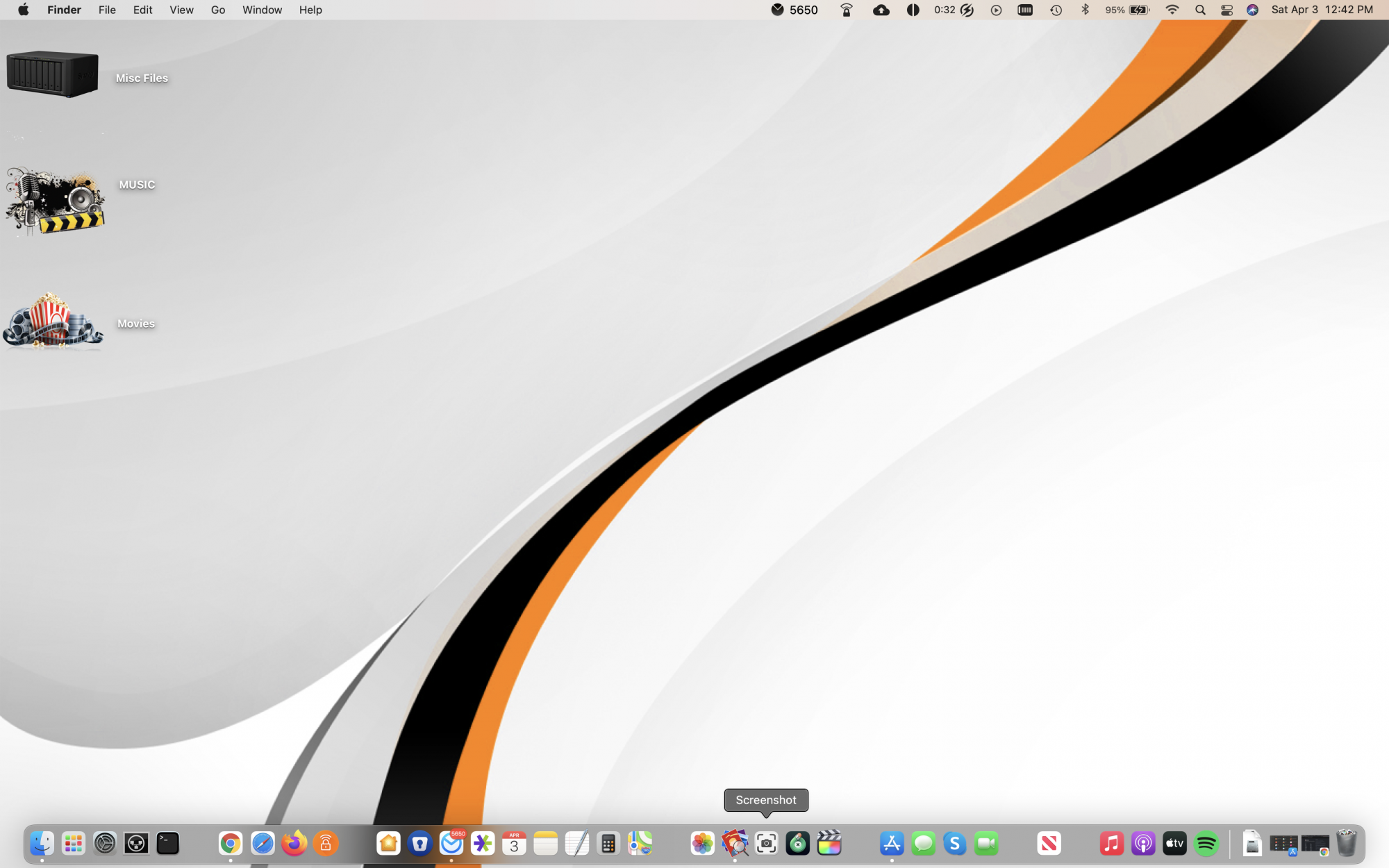Toggle the Bluetooth menu bar icon
The image size is (1389, 868).
pos(1085,10)
